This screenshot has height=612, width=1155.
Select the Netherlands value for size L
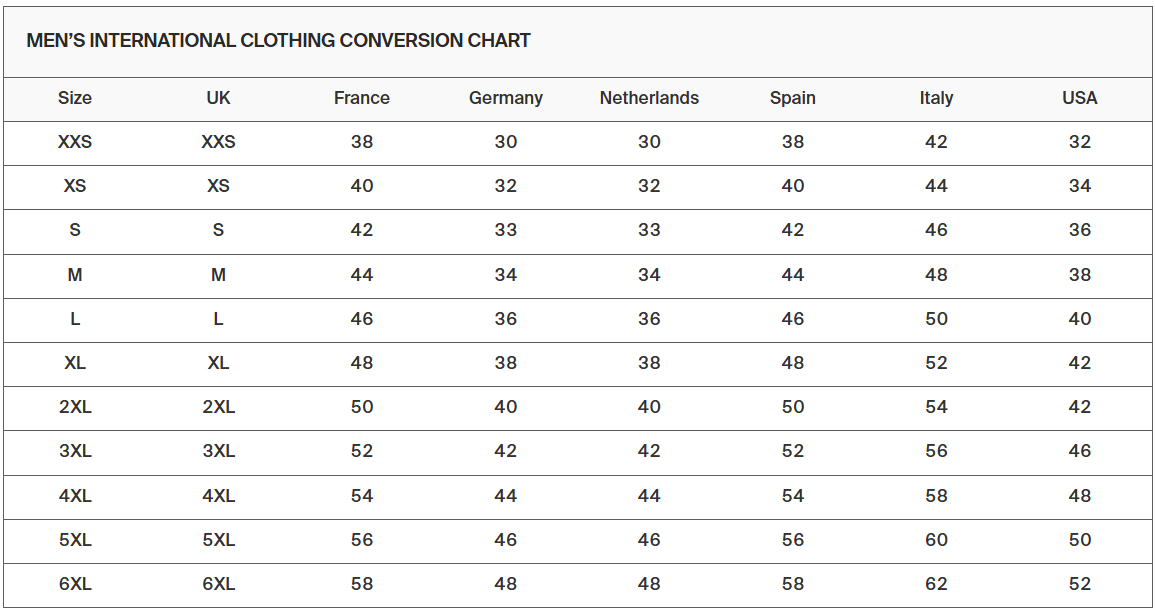click(649, 319)
